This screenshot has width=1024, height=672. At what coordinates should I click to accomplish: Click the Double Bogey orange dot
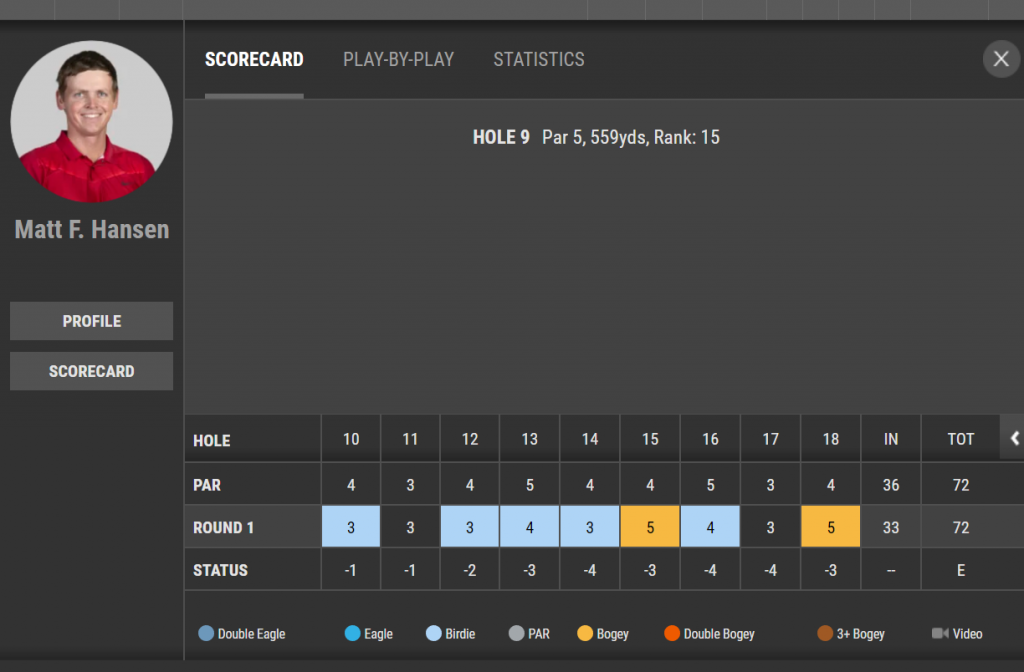672,633
